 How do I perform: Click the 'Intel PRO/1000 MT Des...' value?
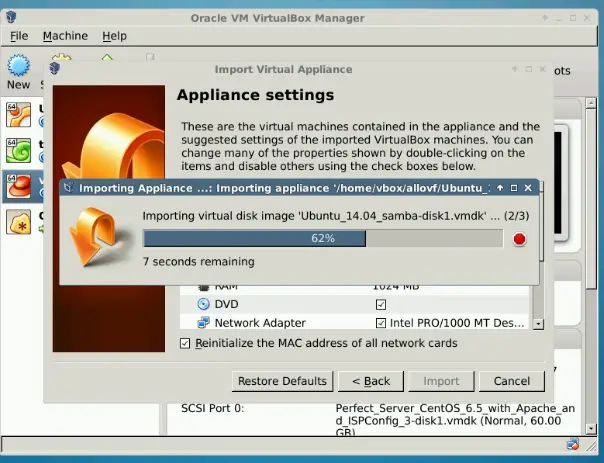[457, 323]
